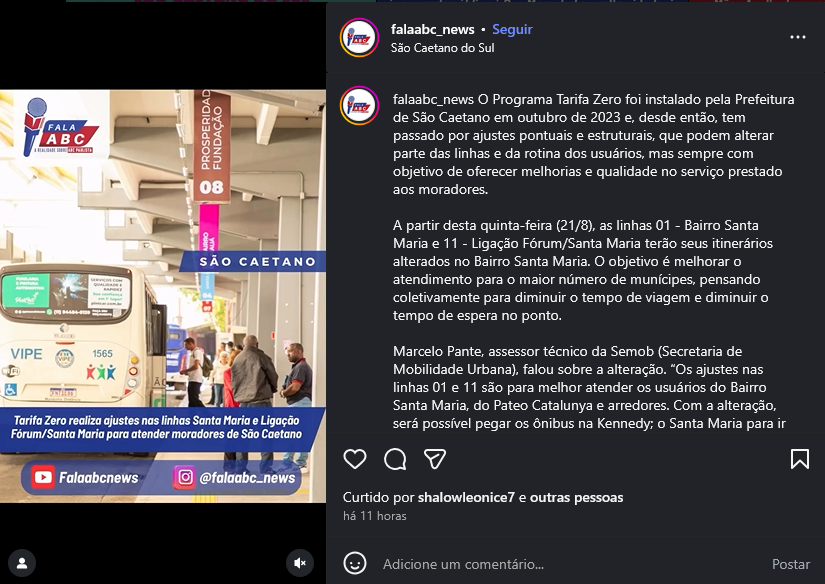The width and height of the screenshot is (825, 584).
Task: Open header profile picture avatar
Action: coord(359,37)
